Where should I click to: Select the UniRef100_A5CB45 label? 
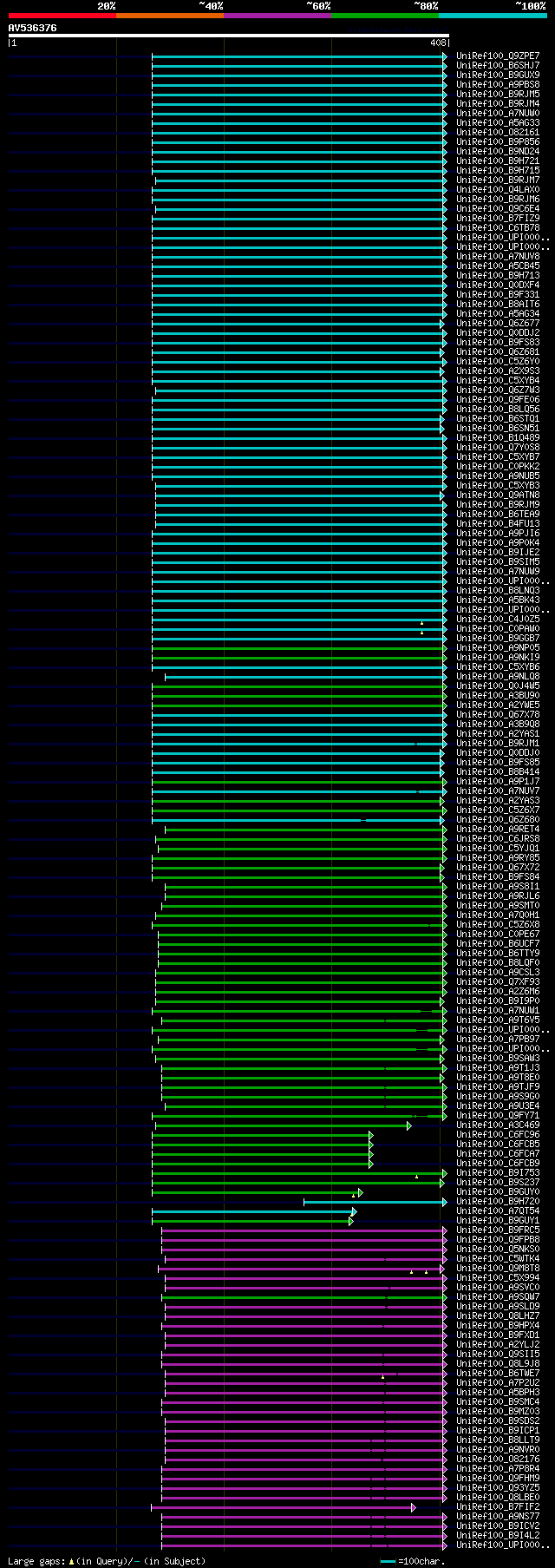tap(498, 266)
